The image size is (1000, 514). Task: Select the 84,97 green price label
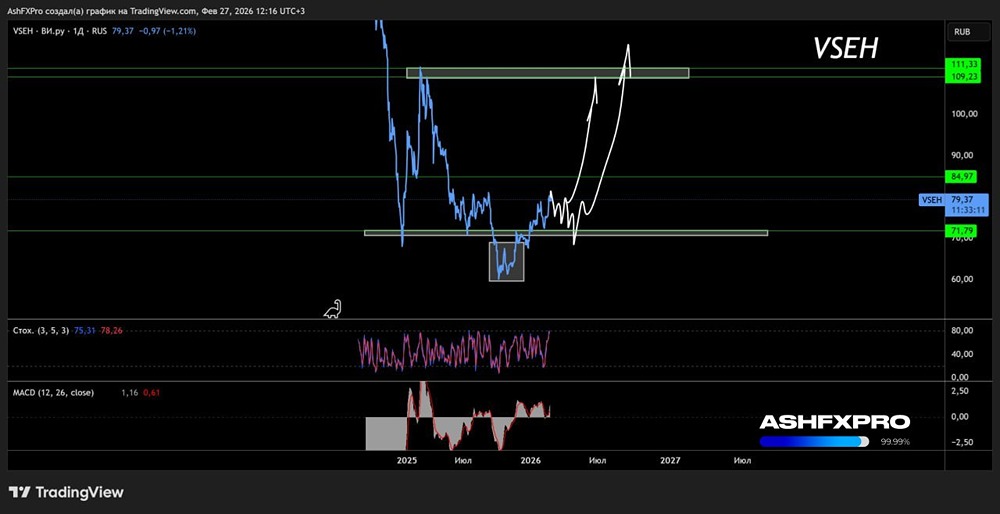tap(963, 176)
